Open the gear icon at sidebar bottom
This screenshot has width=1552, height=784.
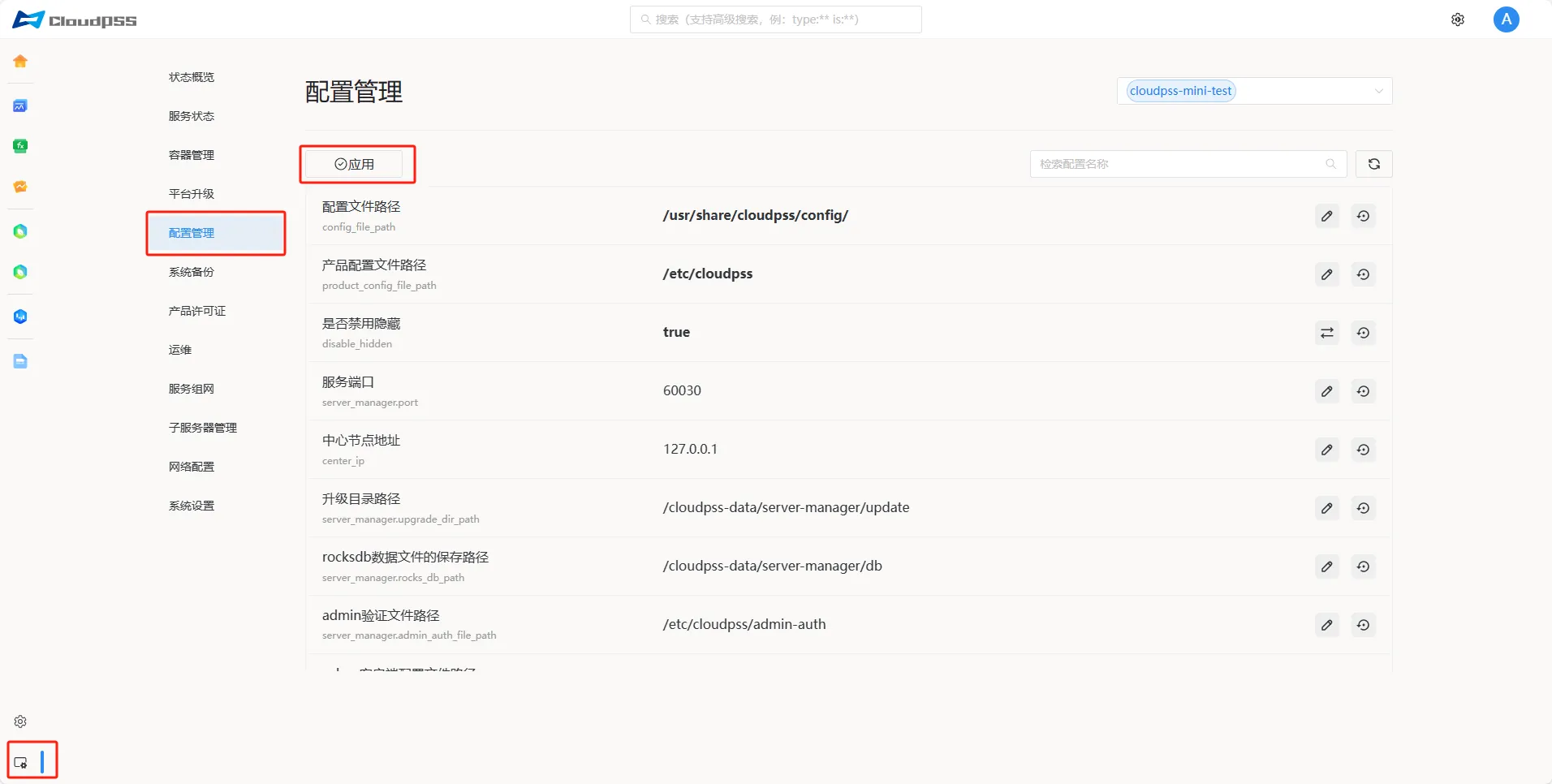click(x=20, y=722)
